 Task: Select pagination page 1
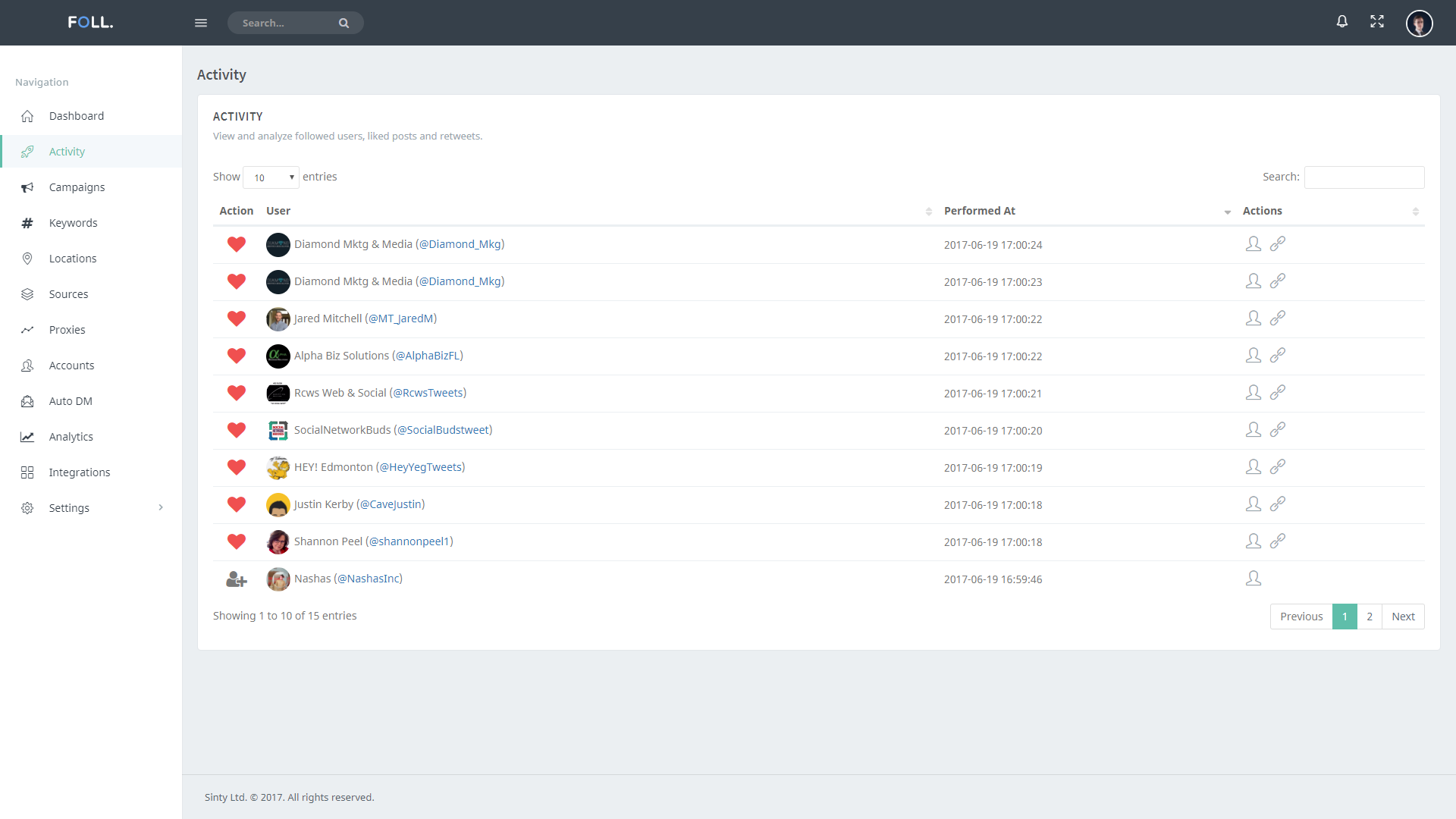(x=1345, y=617)
